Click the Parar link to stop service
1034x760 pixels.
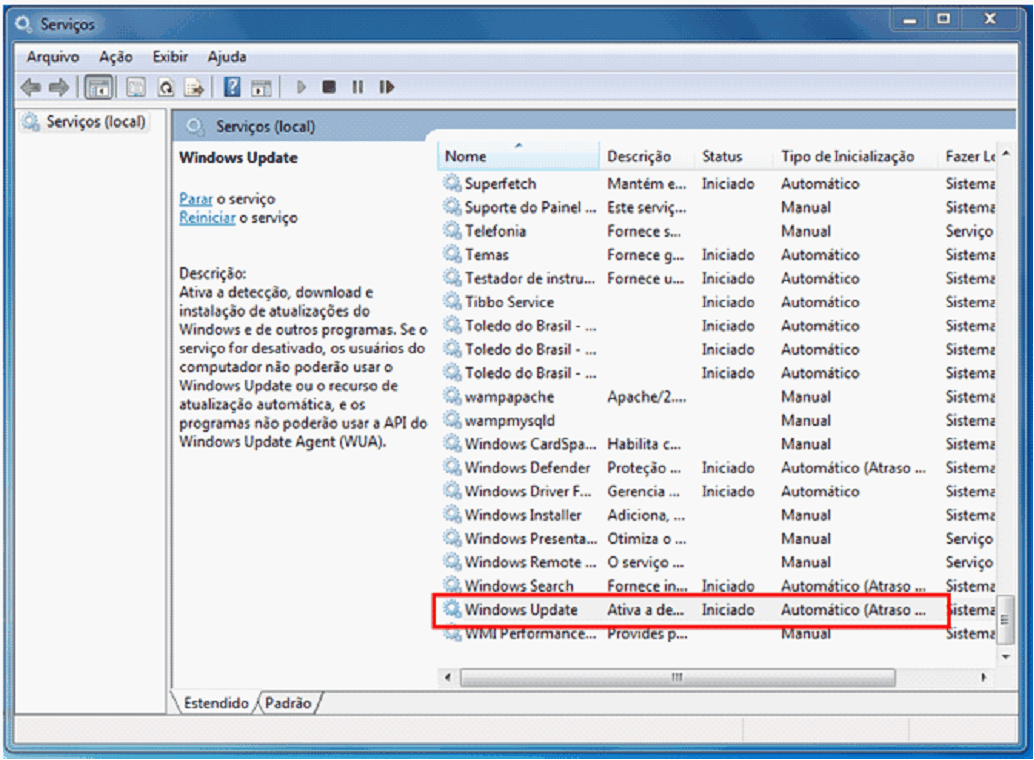point(195,199)
